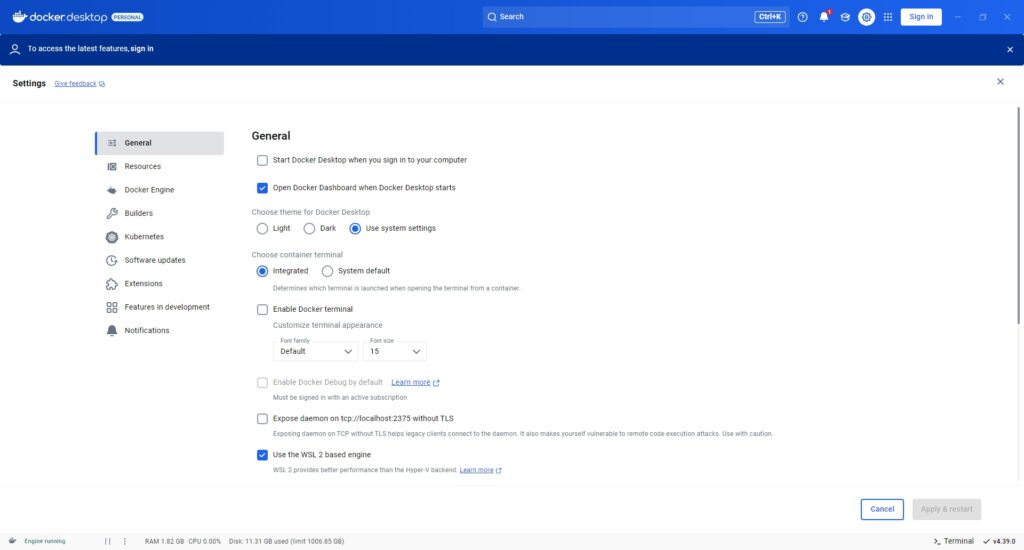Open the General settings tab

pyautogui.click(x=160, y=143)
